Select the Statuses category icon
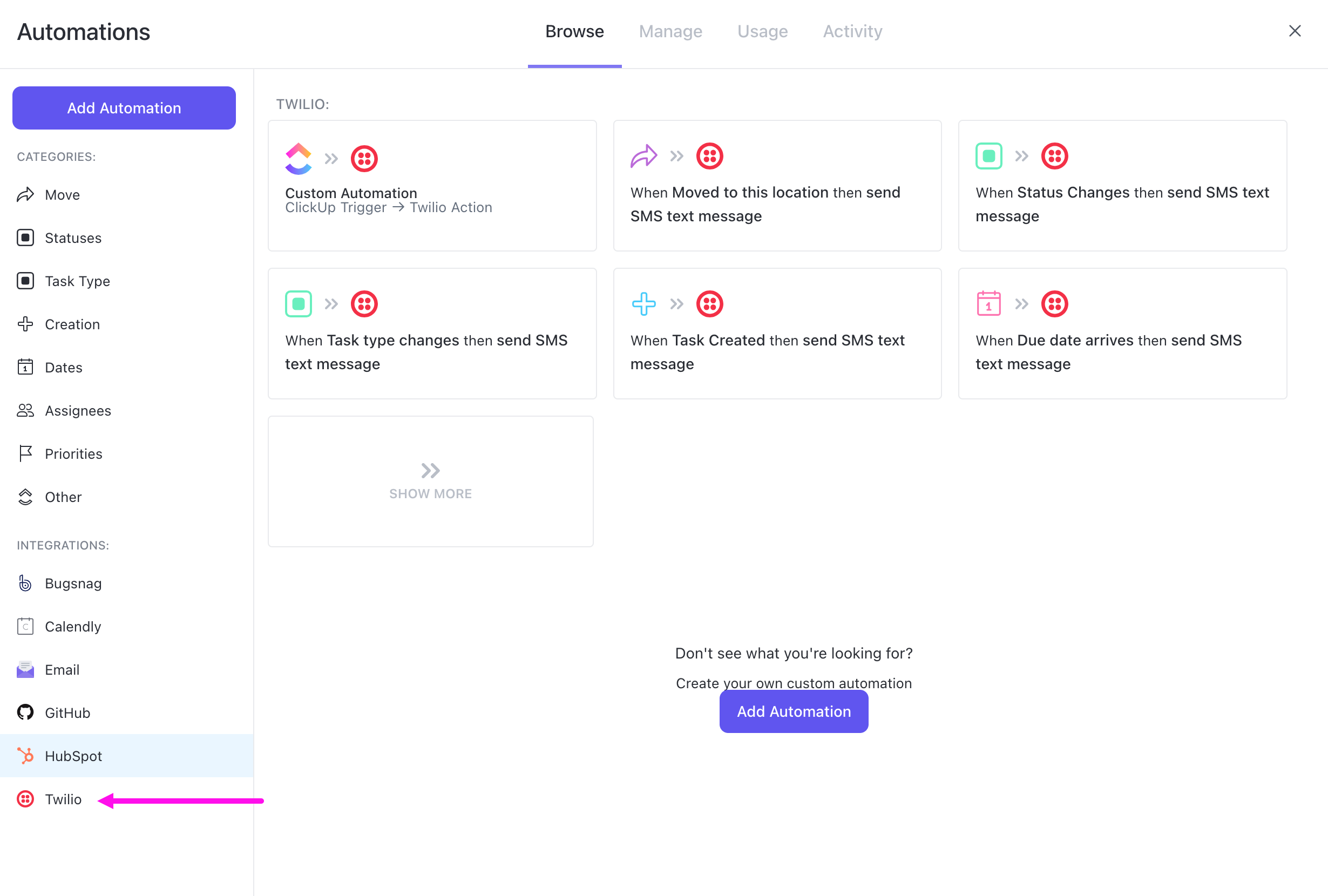Screen dimensions: 1328x896 click(x=25, y=237)
